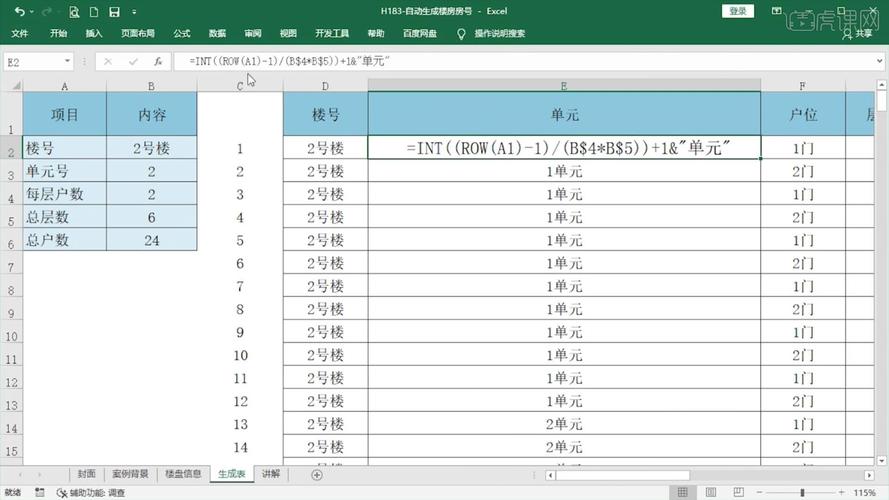
Task: Switch to the 讲解 sheet tab
Action: 271,474
